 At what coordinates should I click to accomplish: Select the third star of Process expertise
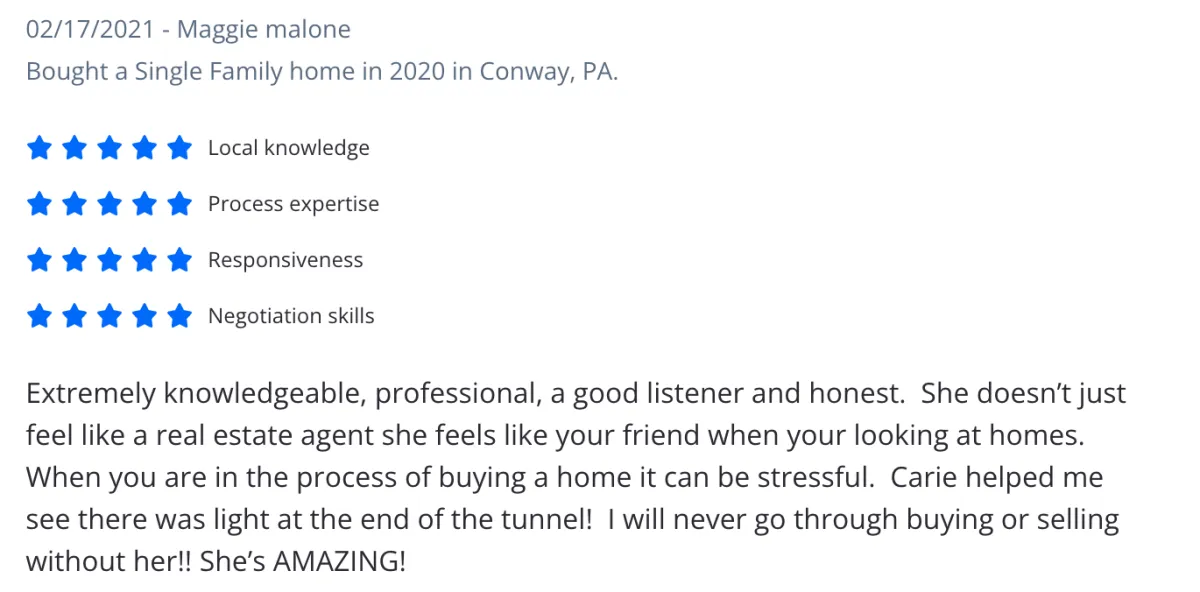pos(109,204)
